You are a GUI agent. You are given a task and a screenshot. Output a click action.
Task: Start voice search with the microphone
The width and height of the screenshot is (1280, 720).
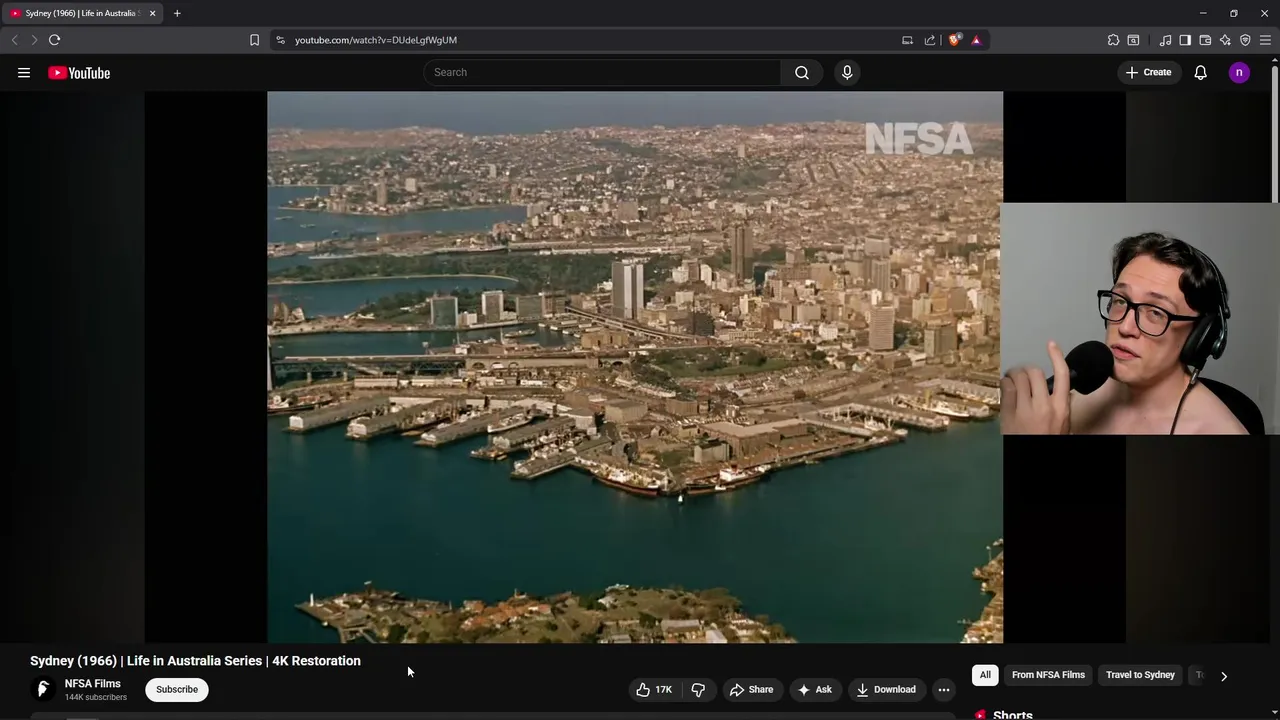847,72
